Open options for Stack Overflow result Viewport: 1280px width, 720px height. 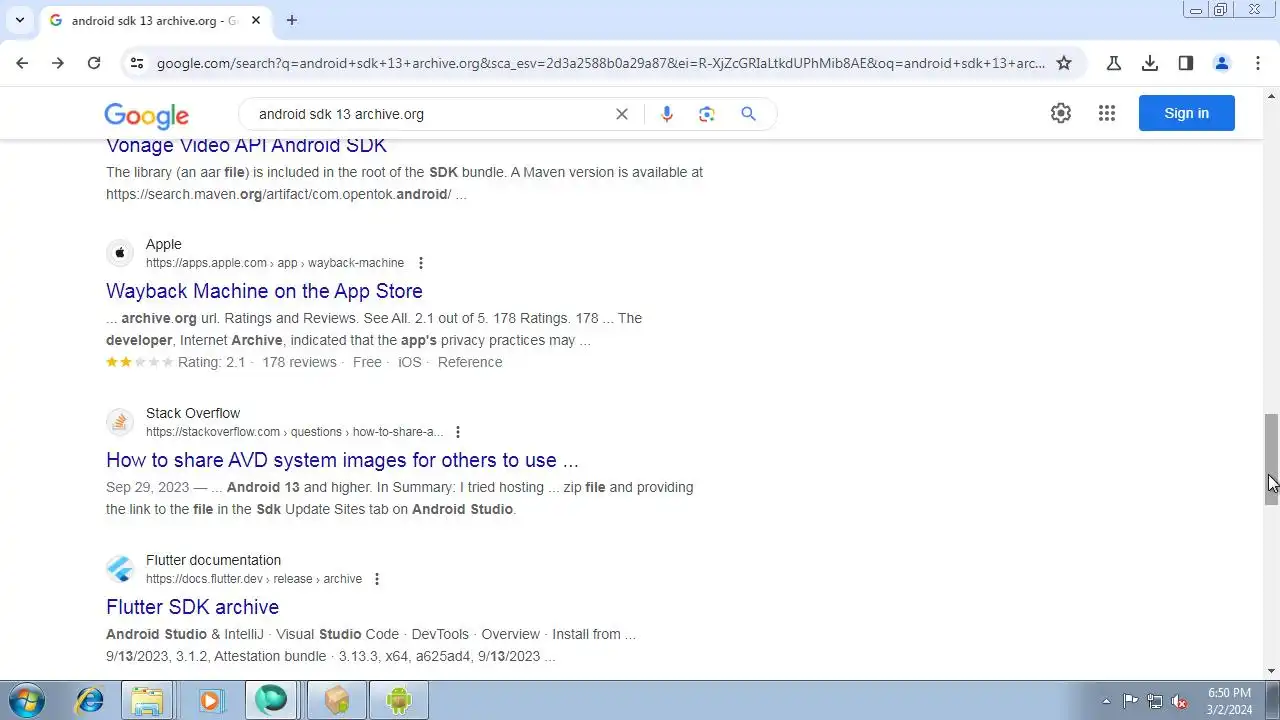click(458, 432)
